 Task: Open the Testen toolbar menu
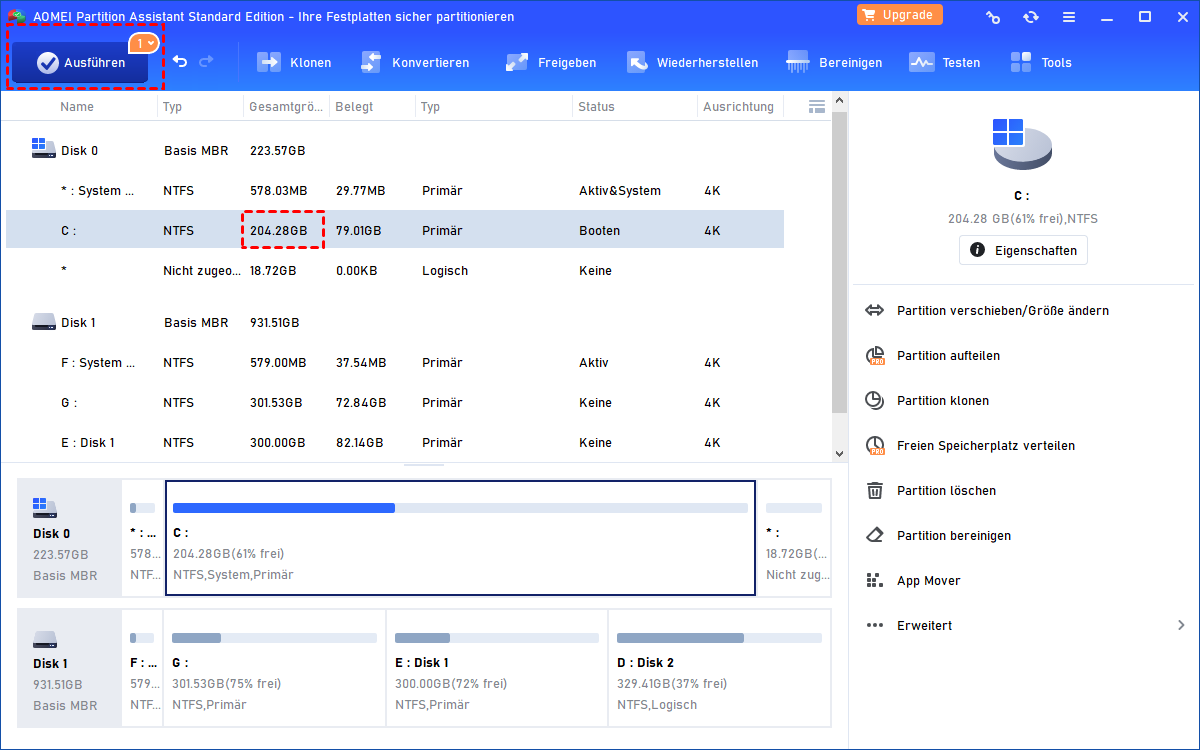[x=944, y=62]
